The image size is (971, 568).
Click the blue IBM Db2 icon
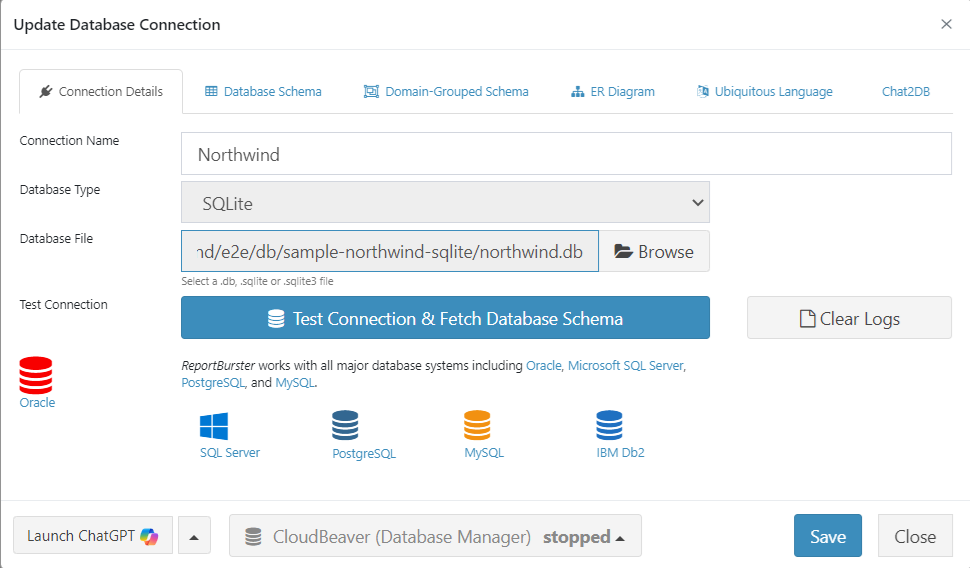609,426
